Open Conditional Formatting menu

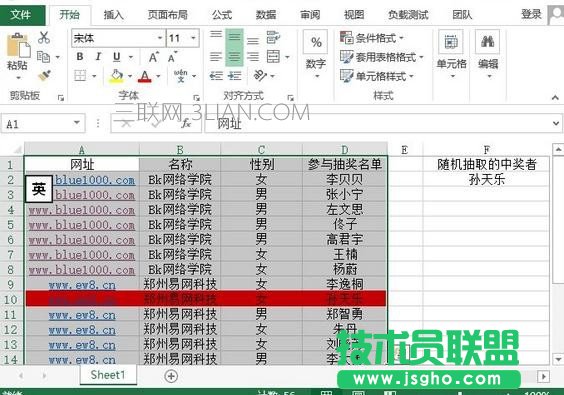pos(372,38)
